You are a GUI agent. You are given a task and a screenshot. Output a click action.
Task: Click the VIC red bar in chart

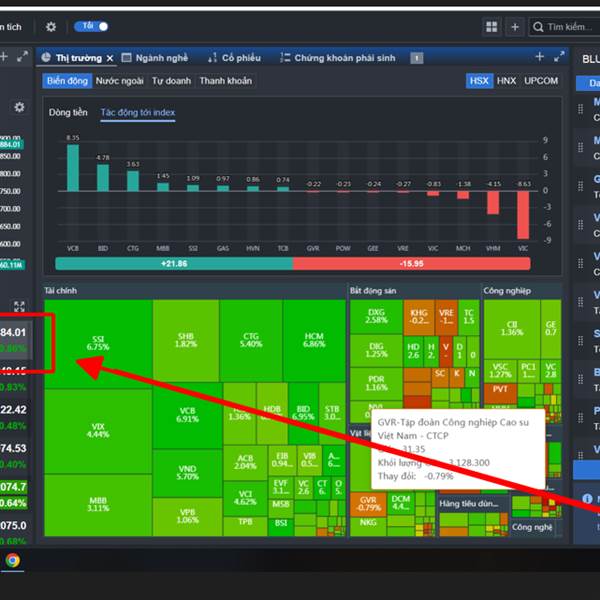click(x=523, y=215)
